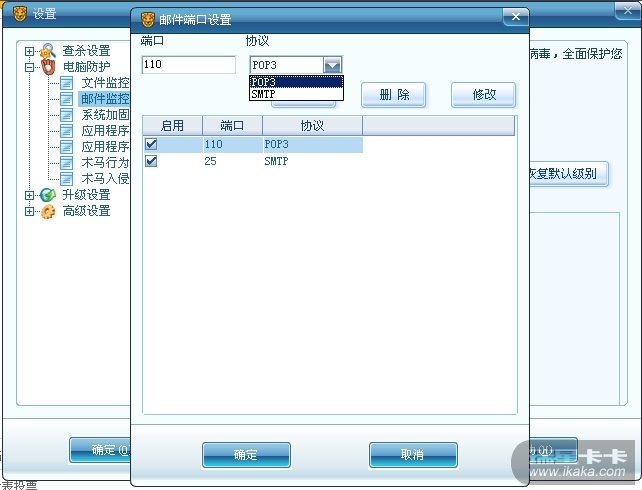Viewport: 642px width, 490px height.
Task: Click the 删除 button
Action: pyautogui.click(x=393, y=95)
